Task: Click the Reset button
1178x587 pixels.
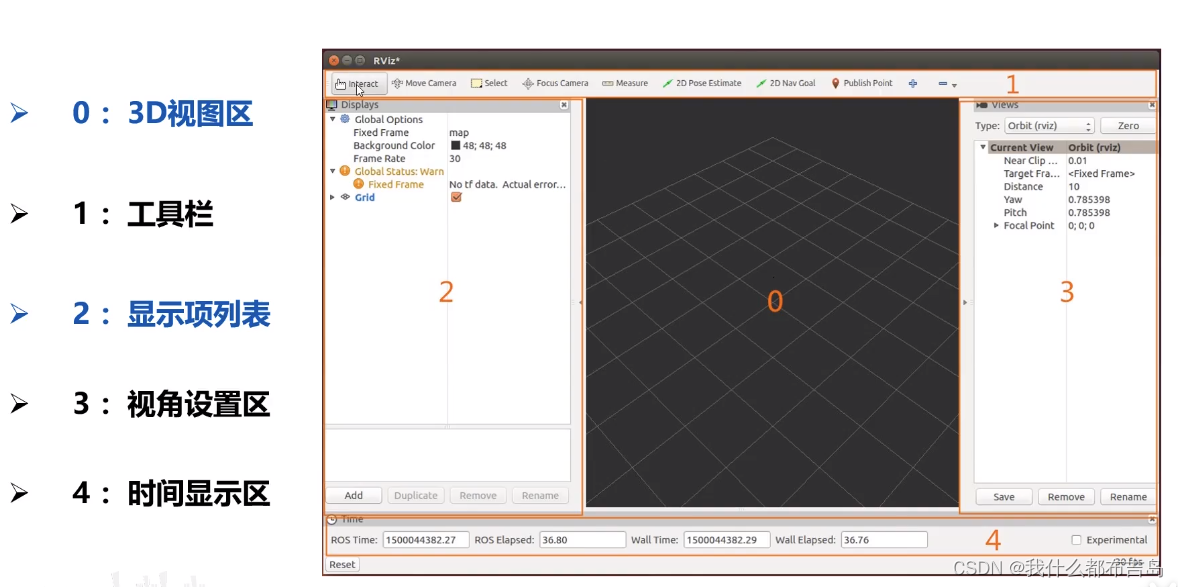Action: click(343, 564)
